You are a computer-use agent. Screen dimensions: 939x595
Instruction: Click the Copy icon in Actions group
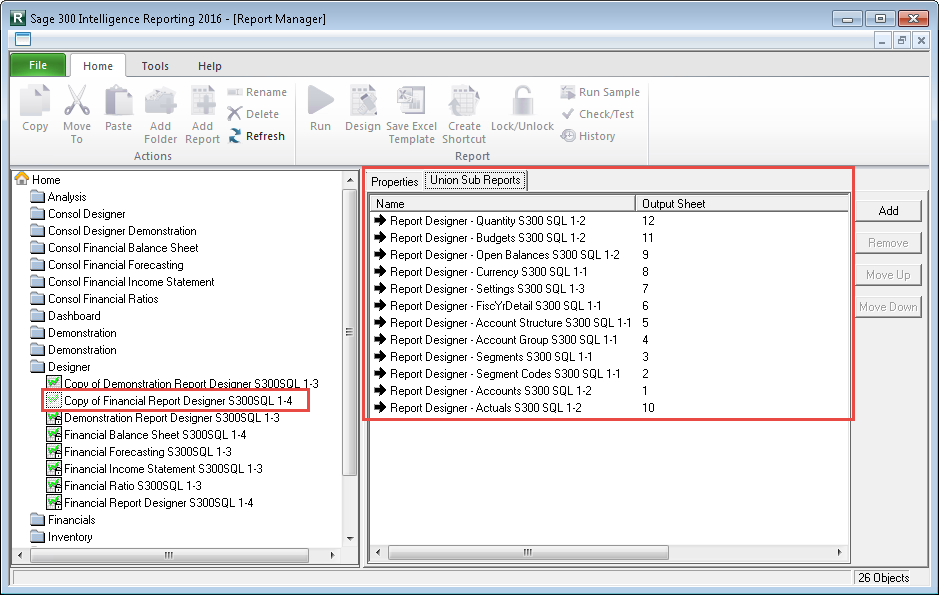pyautogui.click(x=35, y=101)
